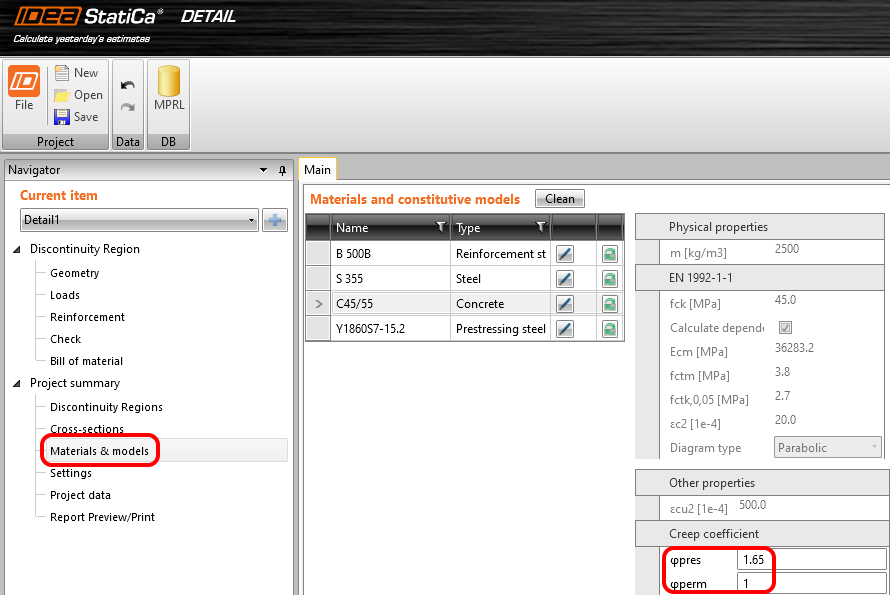Viewport: 890px width, 595px height.
Task: Click the EN 1992-1-1 section header
Action: (x=759, y=278)
